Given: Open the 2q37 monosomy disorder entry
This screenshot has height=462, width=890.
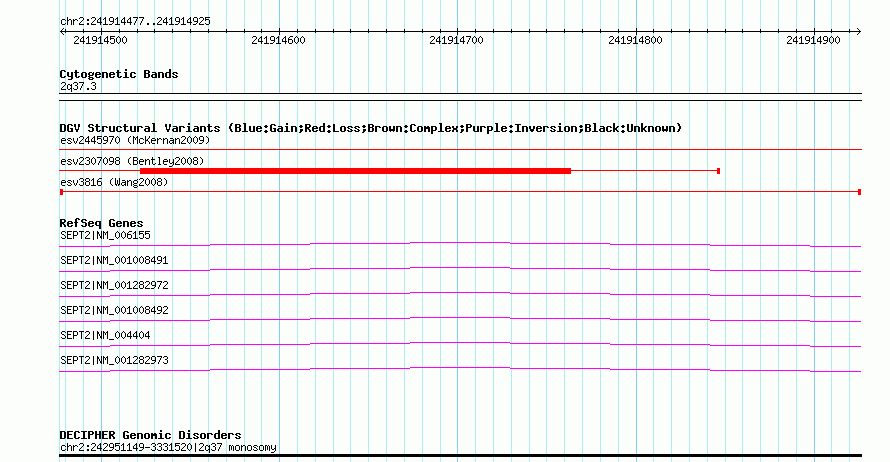Looking at the screenshot, I should 168,448.
